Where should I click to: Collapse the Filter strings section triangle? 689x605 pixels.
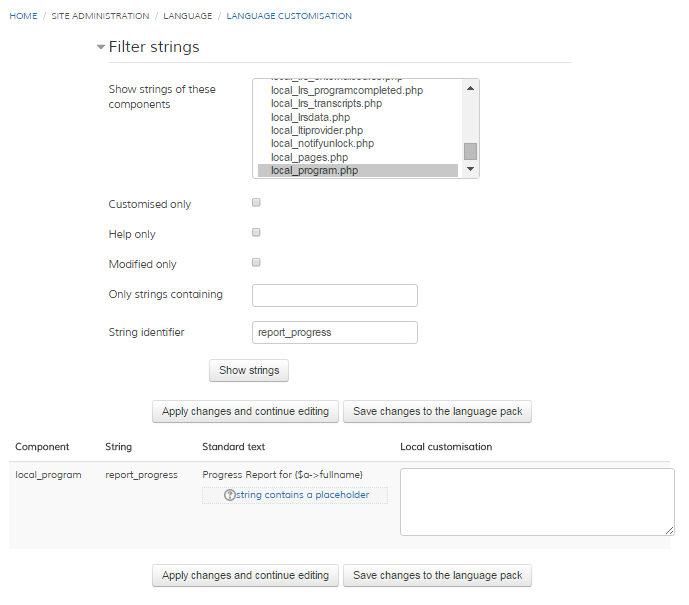tap(100, 48)
